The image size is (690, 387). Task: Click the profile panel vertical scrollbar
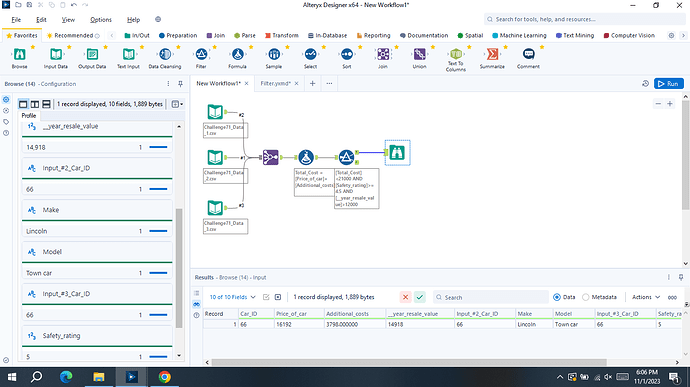179,268
